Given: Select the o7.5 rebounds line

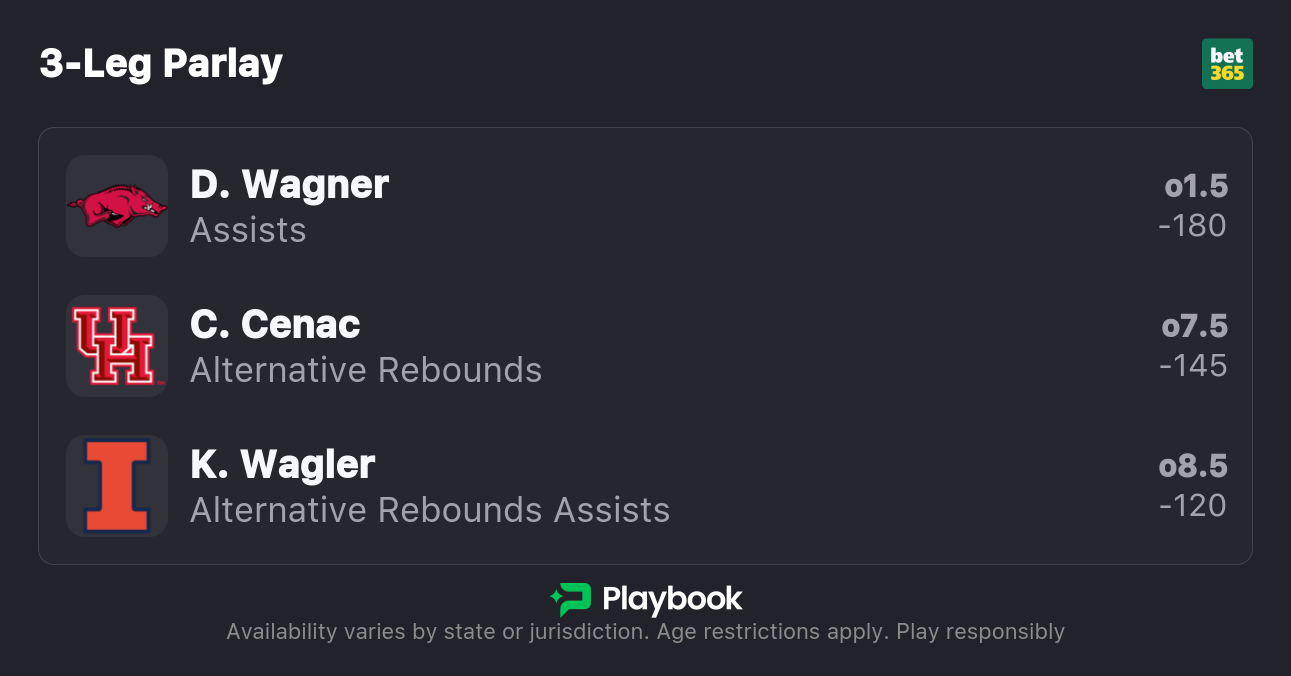Looking at the screenshot, I should pos(1194,326).
